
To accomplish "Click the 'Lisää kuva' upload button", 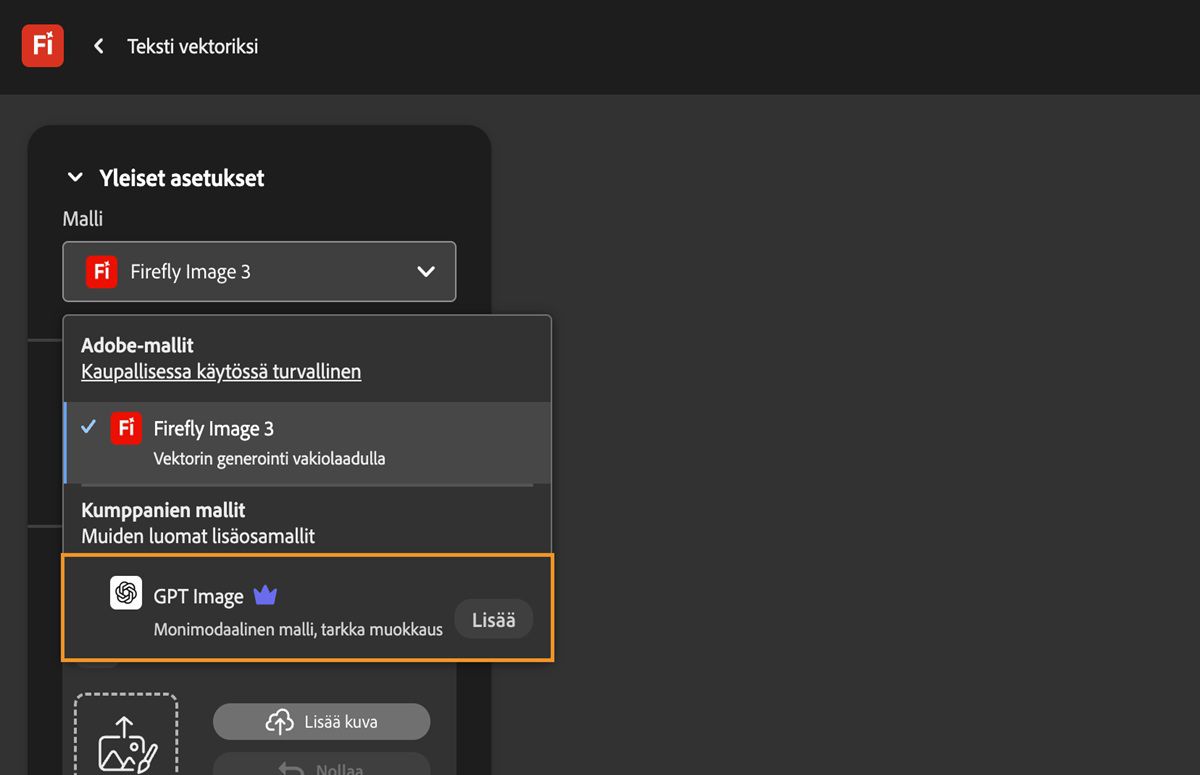I will [x=321, y=721].
